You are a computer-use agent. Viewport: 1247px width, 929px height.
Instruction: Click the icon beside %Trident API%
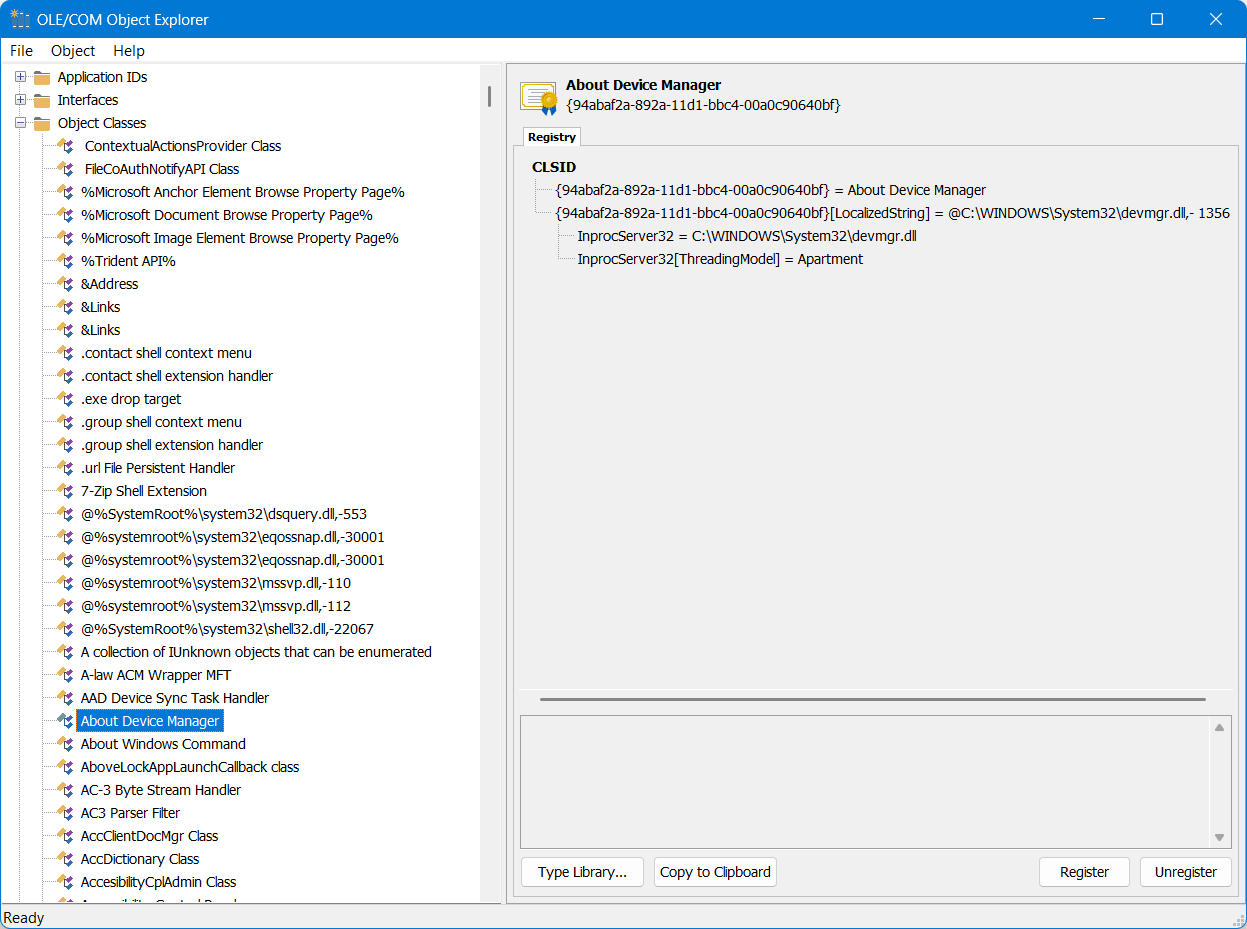65,261
